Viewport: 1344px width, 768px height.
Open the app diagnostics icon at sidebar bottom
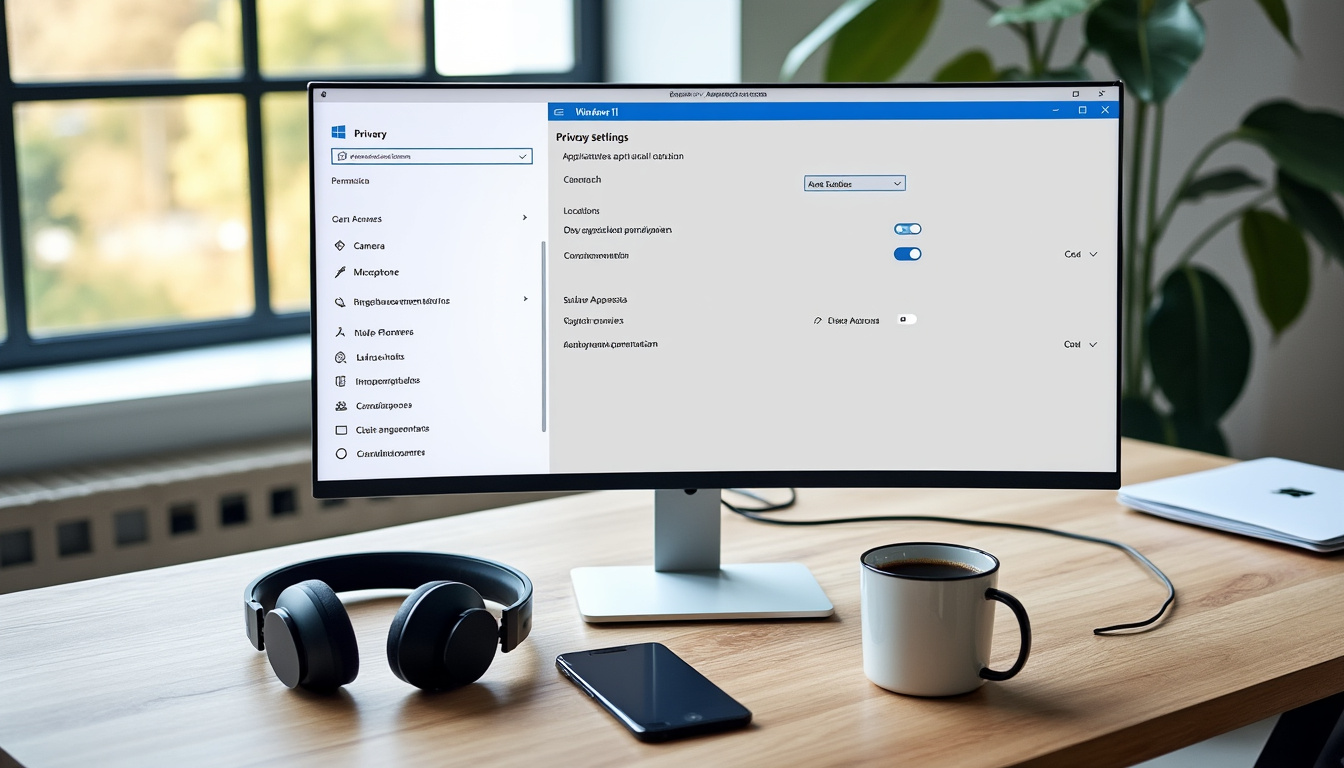point(339,452)
